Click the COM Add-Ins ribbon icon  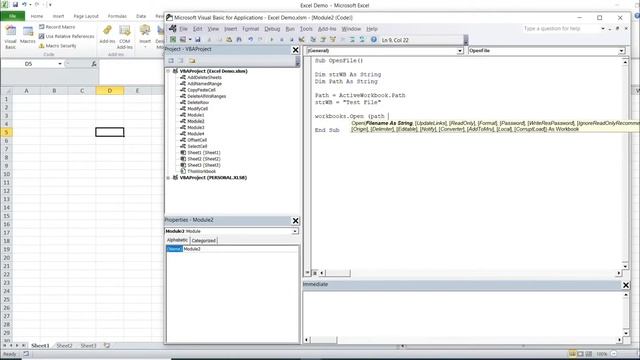click(x=125, y=37)
